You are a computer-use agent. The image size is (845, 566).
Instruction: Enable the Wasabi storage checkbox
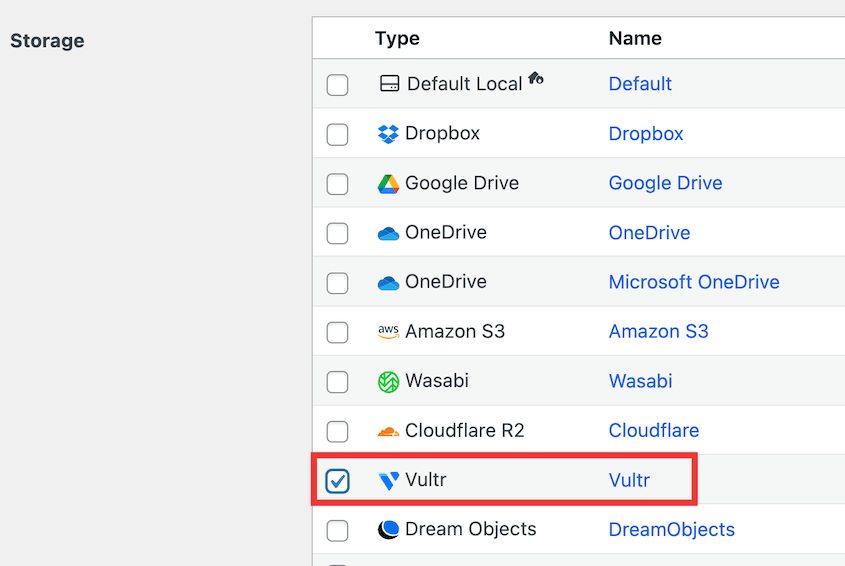[337, 382]
